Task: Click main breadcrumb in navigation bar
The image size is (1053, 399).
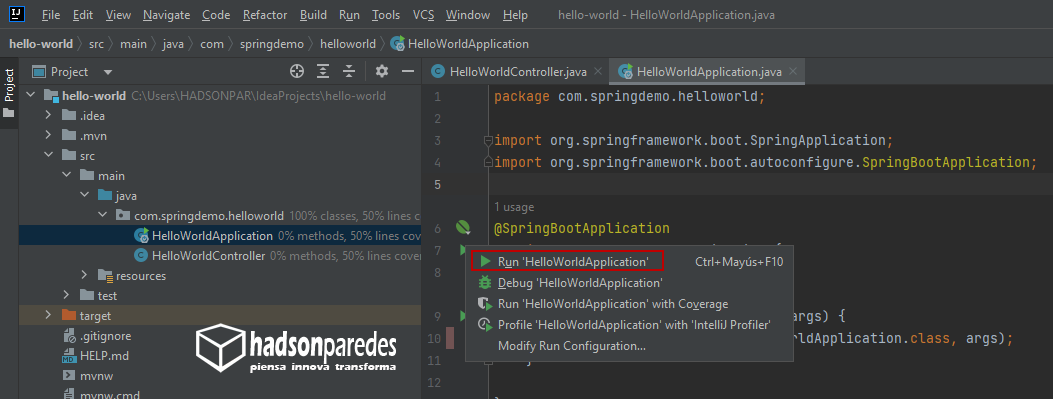Action: [133, 44]
